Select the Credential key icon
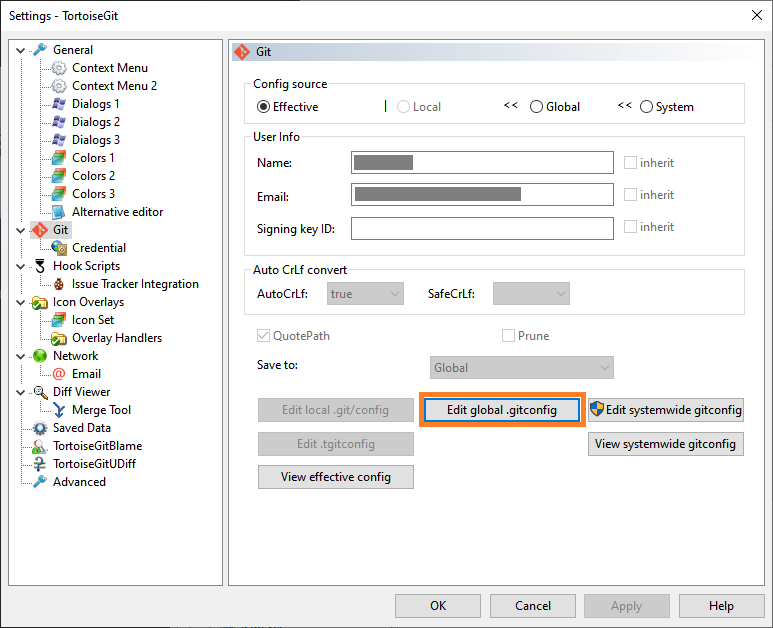Viewport: 773px width, 628px height. 59,248
